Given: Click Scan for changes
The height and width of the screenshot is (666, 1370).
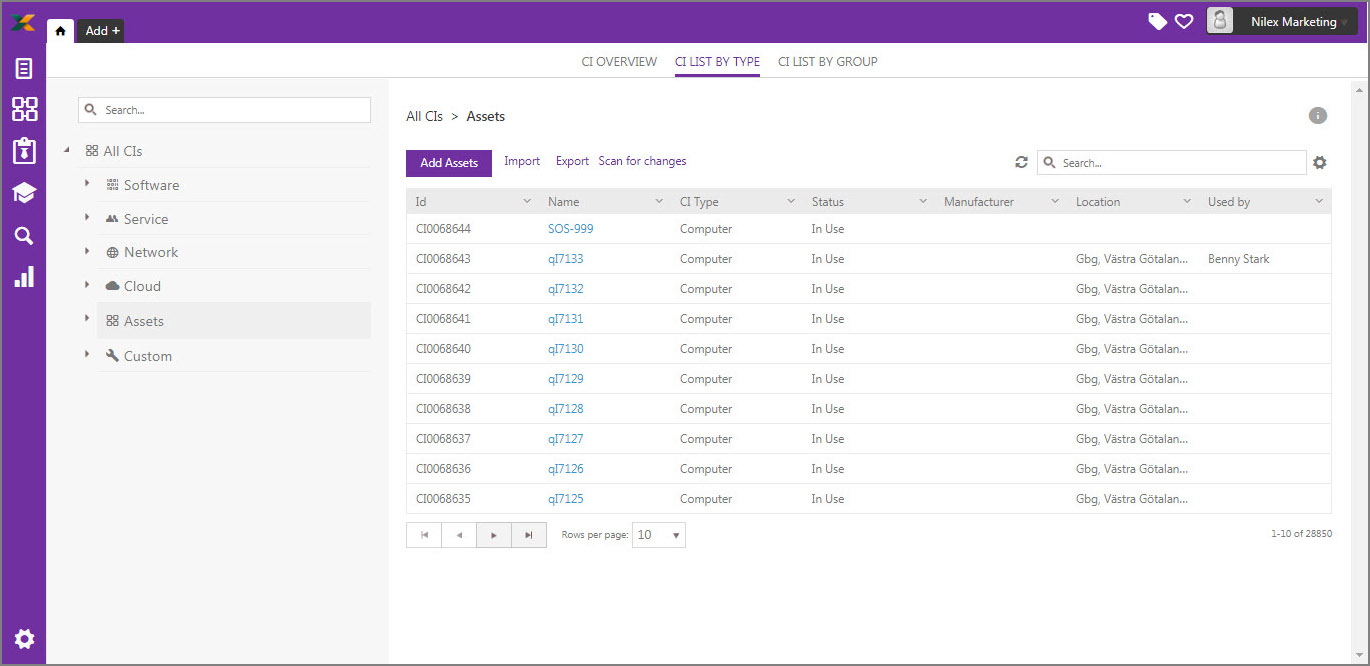Looking at the screenshot, I should [642, 161].
